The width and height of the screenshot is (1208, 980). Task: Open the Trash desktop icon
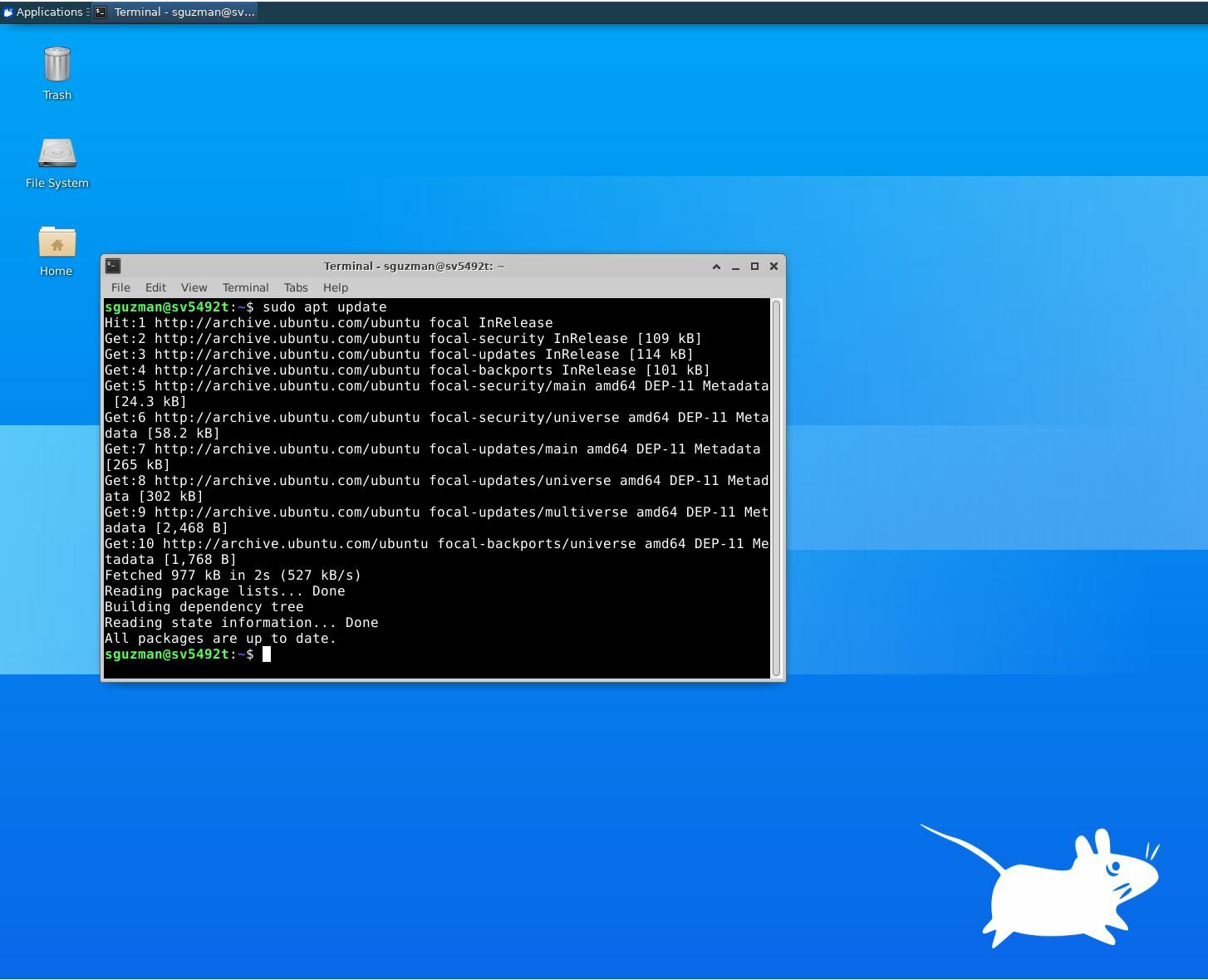(x=56, y=66)
